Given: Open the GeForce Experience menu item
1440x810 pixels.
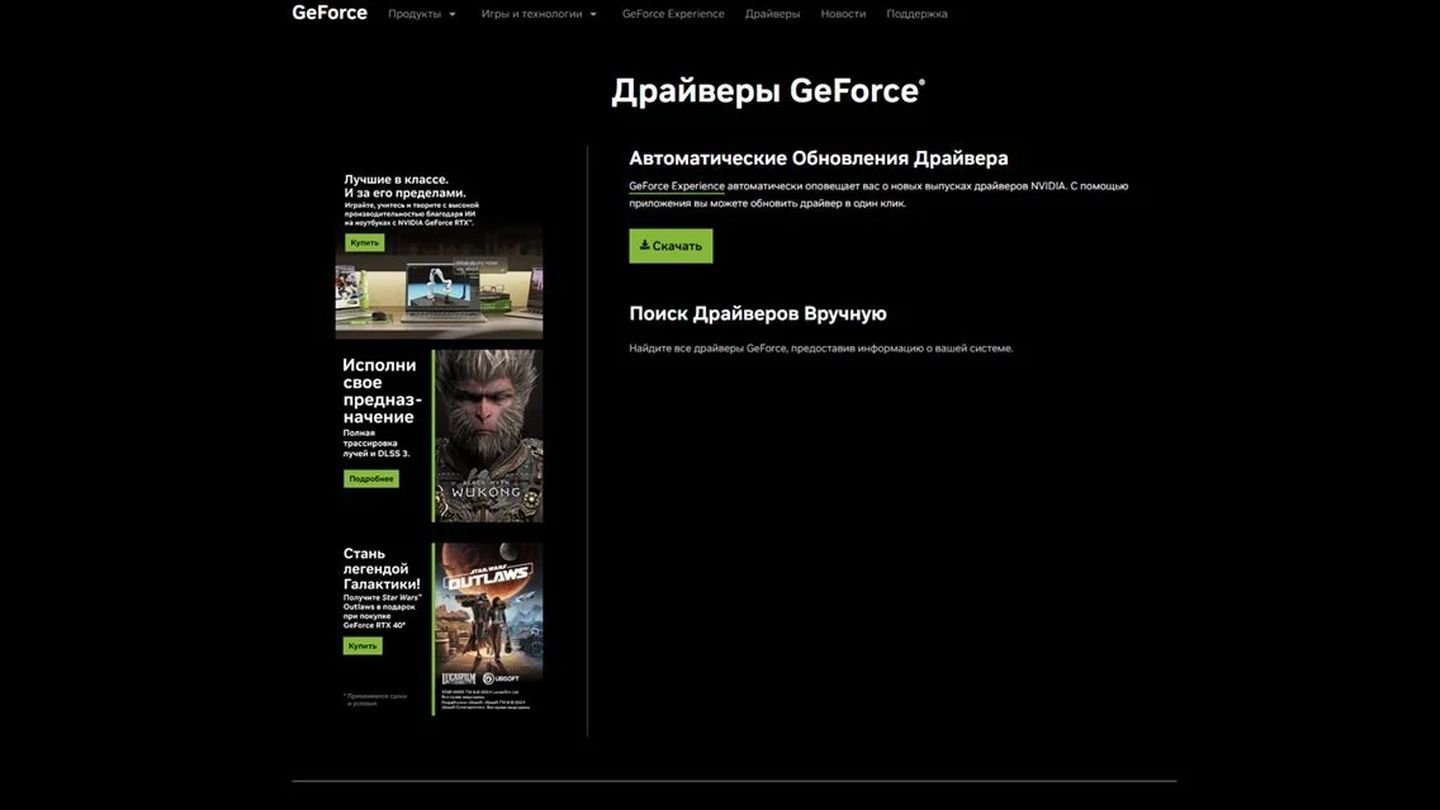Looking at the screenshot, I should tap(673, 14).
